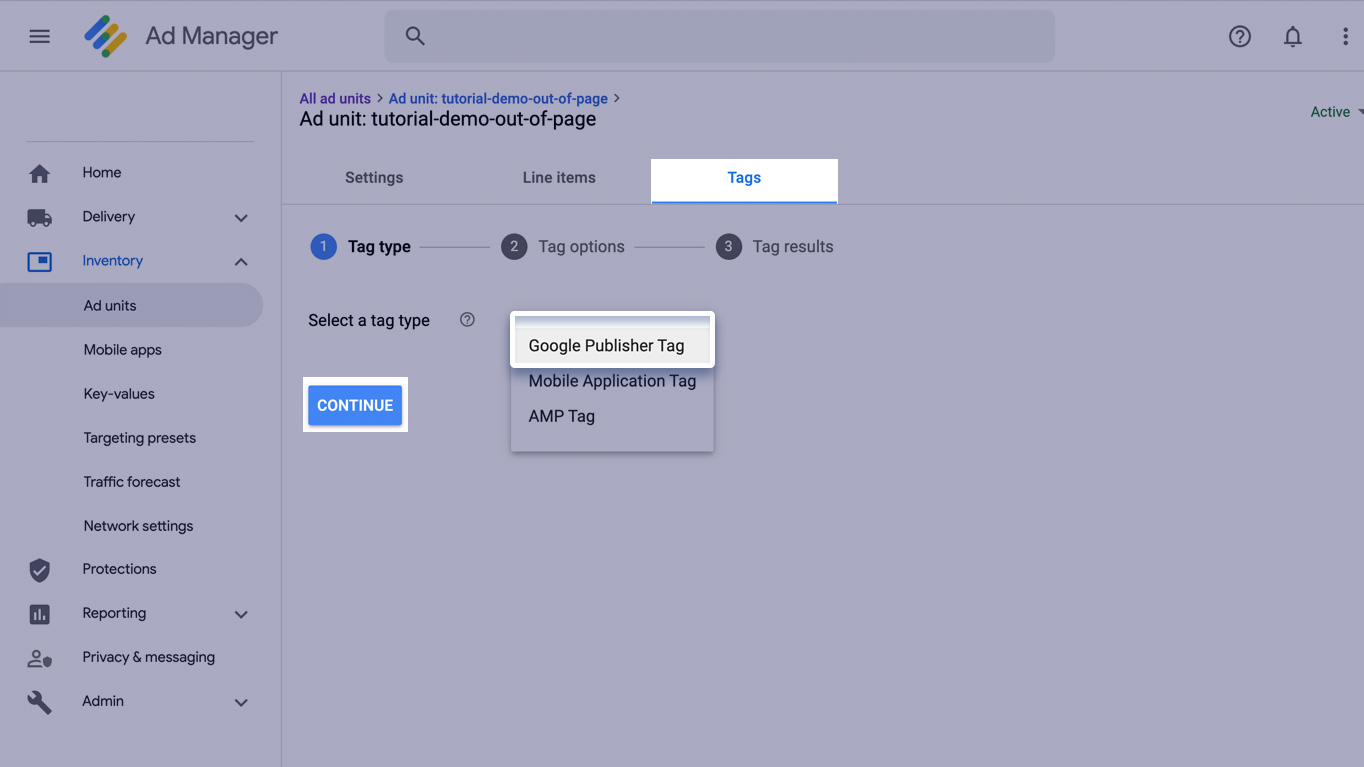Open Ad units in sidebar
The image size is (1364, 767).
[x=131, y=305]
